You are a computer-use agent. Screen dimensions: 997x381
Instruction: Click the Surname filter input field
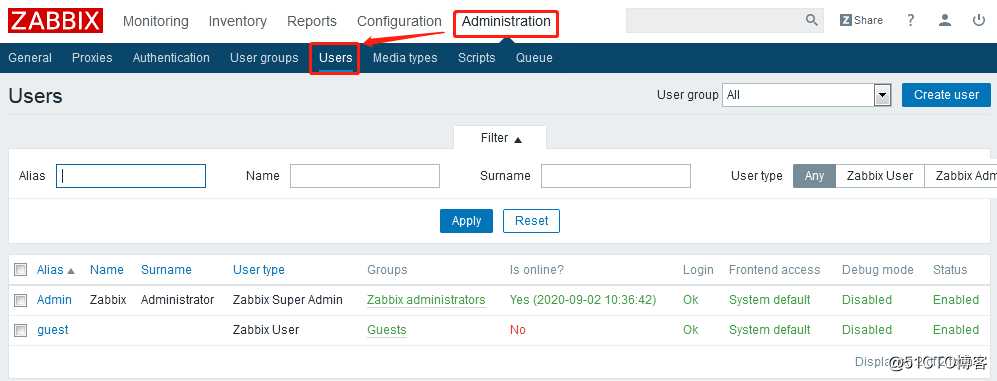coord(615,176)
